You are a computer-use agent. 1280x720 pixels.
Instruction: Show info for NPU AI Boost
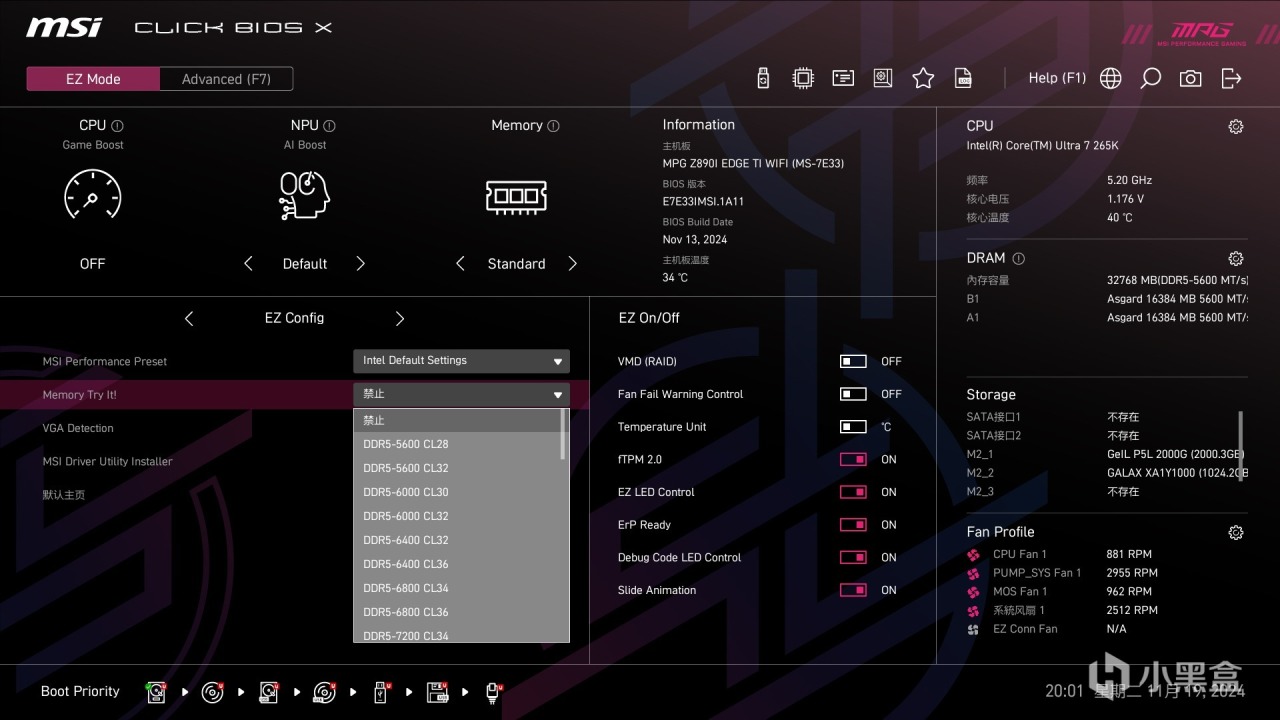coord(329,126)
